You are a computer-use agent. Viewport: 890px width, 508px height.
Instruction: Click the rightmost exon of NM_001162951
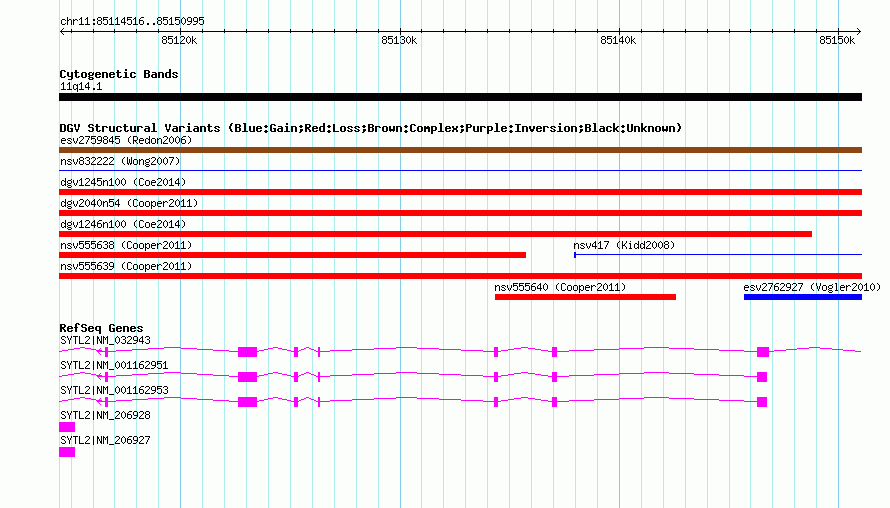[x=762, y=377]
